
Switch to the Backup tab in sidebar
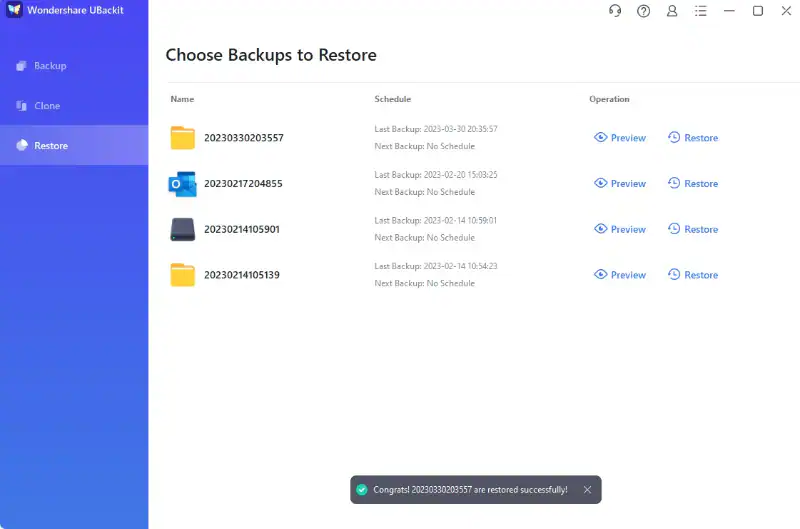pos(50,66)
